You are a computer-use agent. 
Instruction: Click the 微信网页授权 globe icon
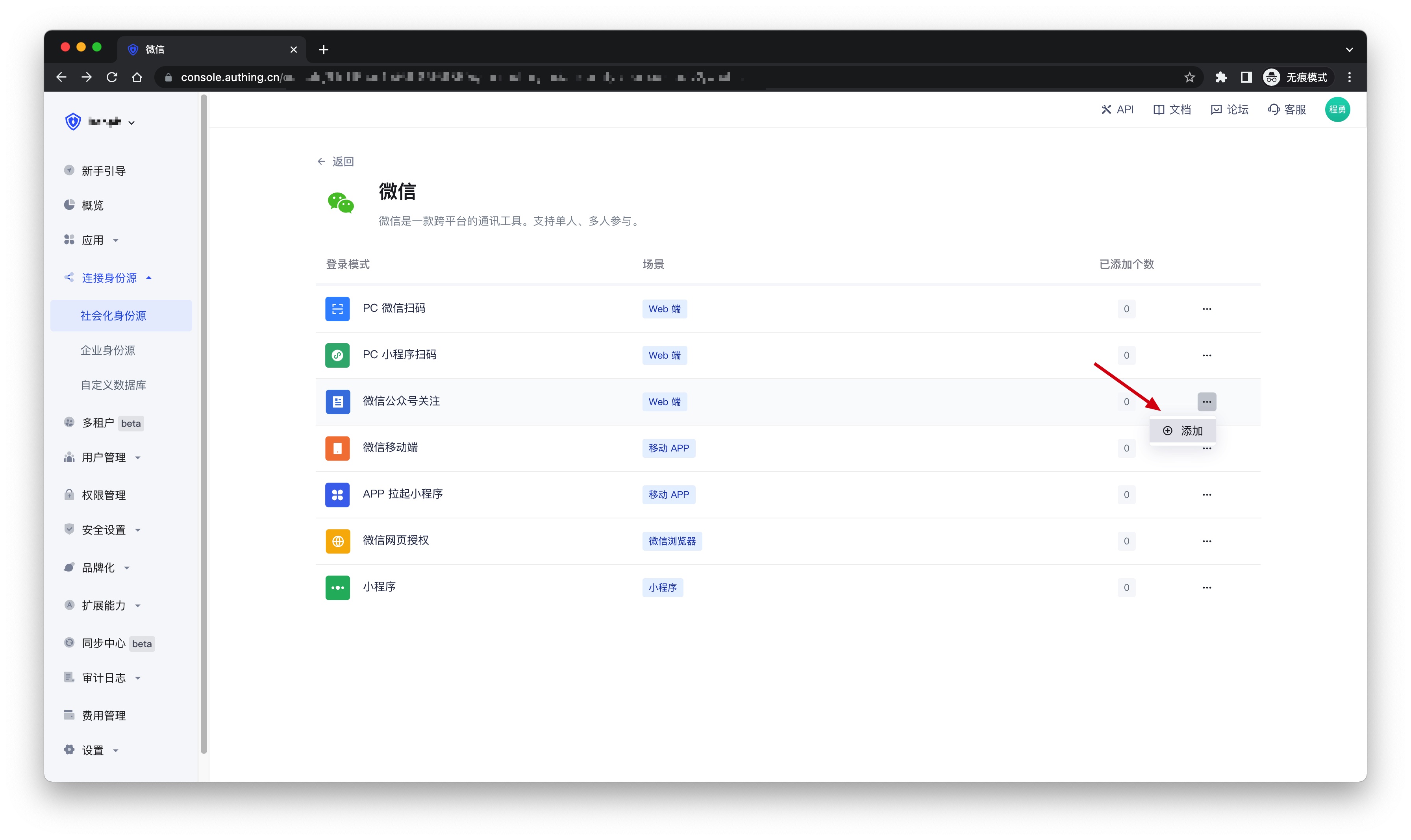[x=337, y=540]
